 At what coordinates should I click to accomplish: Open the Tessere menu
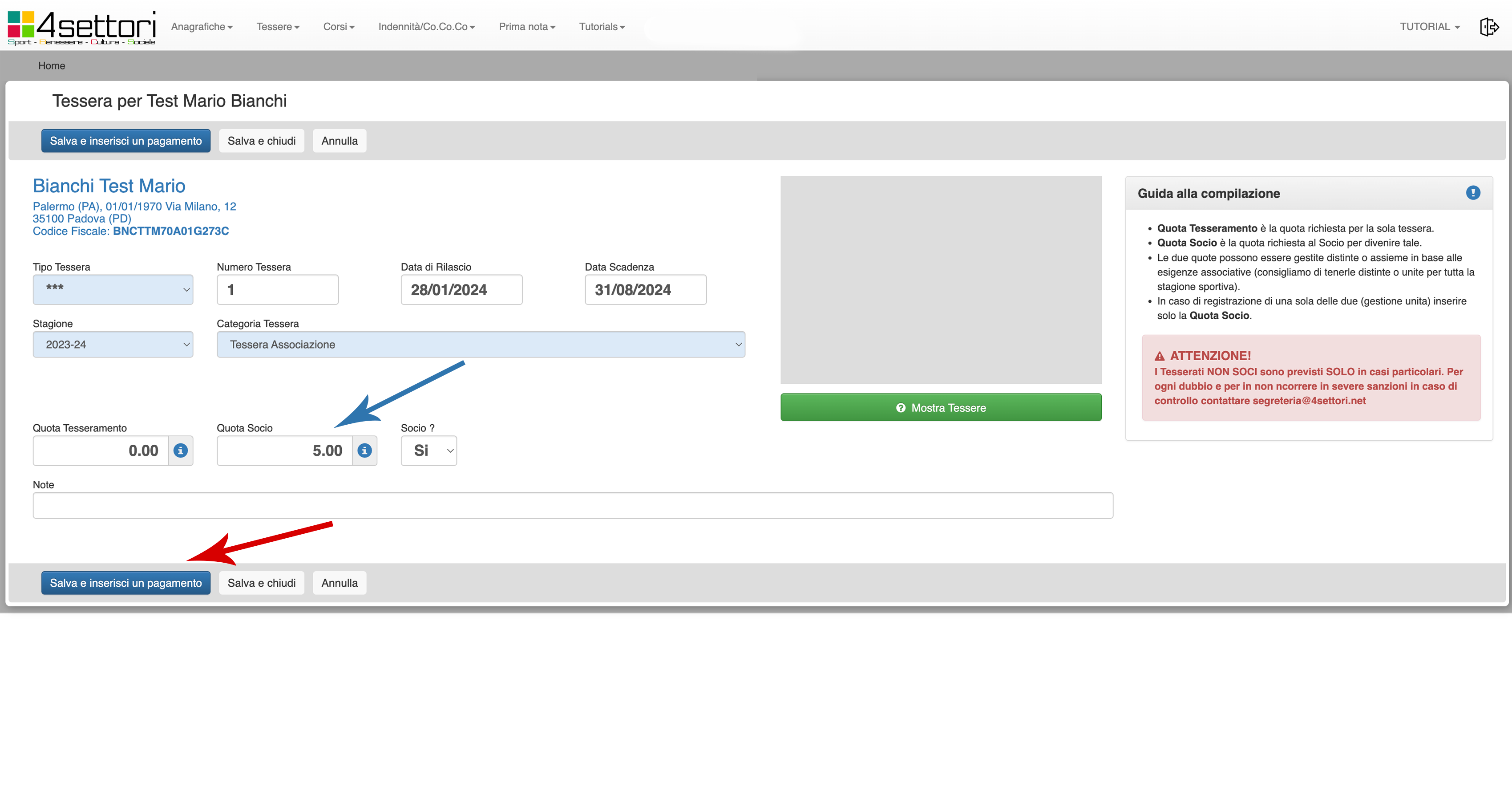(x=278, y=27)
